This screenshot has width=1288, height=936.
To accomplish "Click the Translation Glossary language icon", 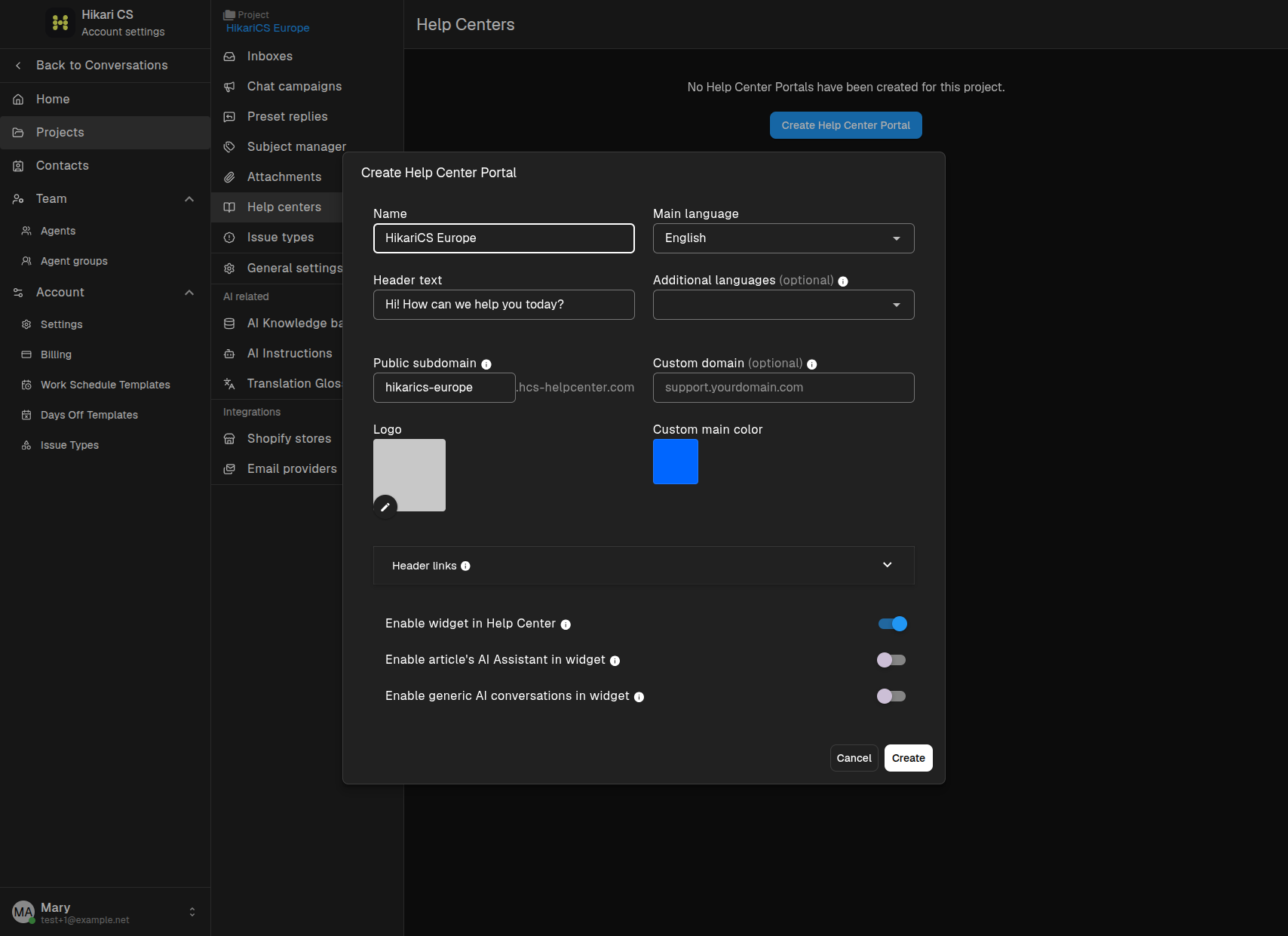I will 229,384.
